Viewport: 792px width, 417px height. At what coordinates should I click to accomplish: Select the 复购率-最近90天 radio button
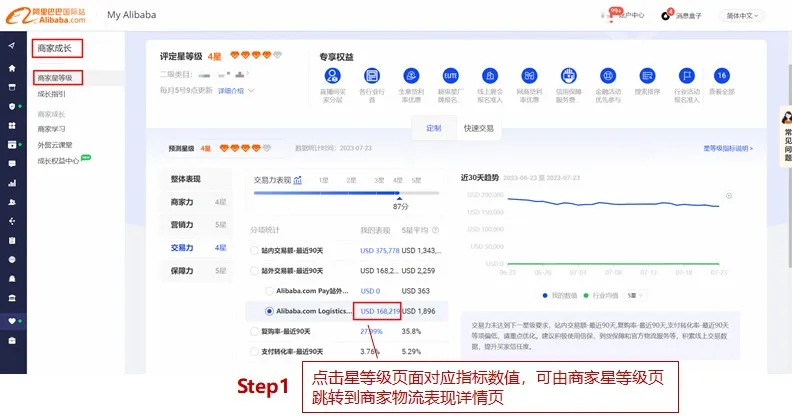point(255,331)
